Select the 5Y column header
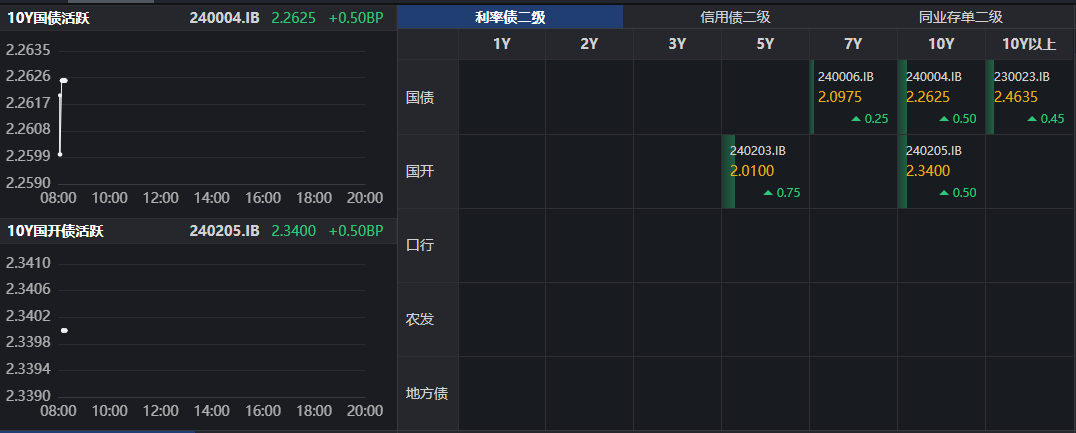 click(x=765, y=44)
